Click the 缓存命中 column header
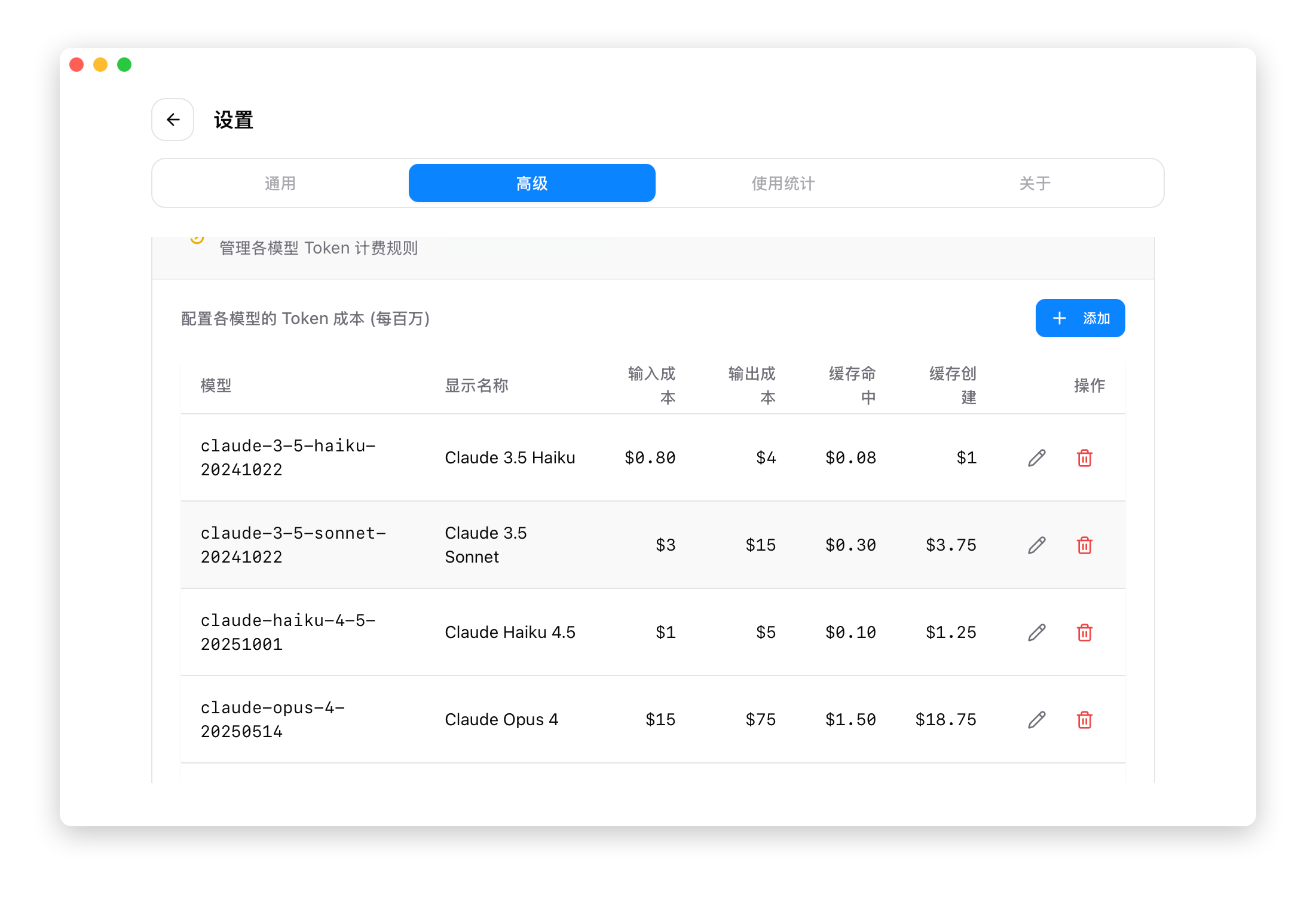The height and width of the screenshot is (898, 1316). pyautogui.click(x=852, y=386)
